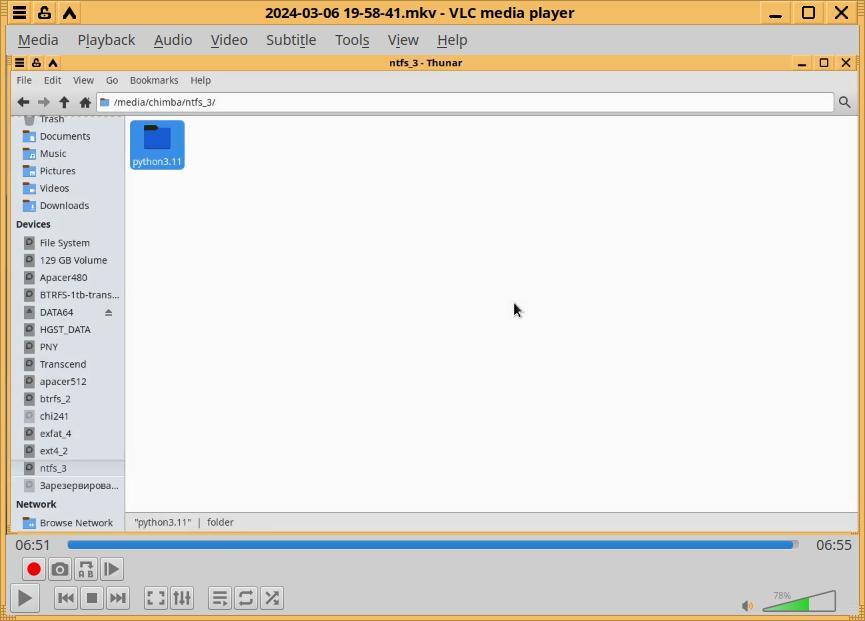This screenshot has height=621, width=865.
Task: Mute audio via the speaker icon
Action: [x=747, y=606]
